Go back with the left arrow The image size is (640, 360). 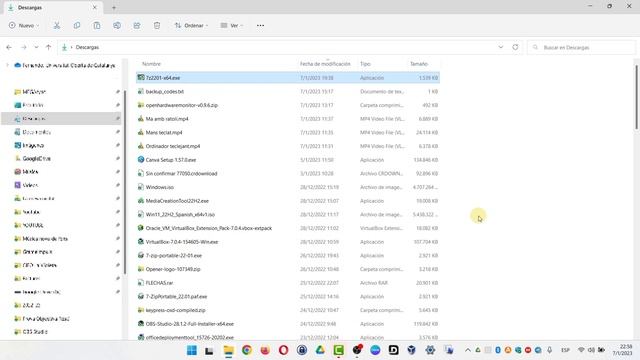[9, 47]
